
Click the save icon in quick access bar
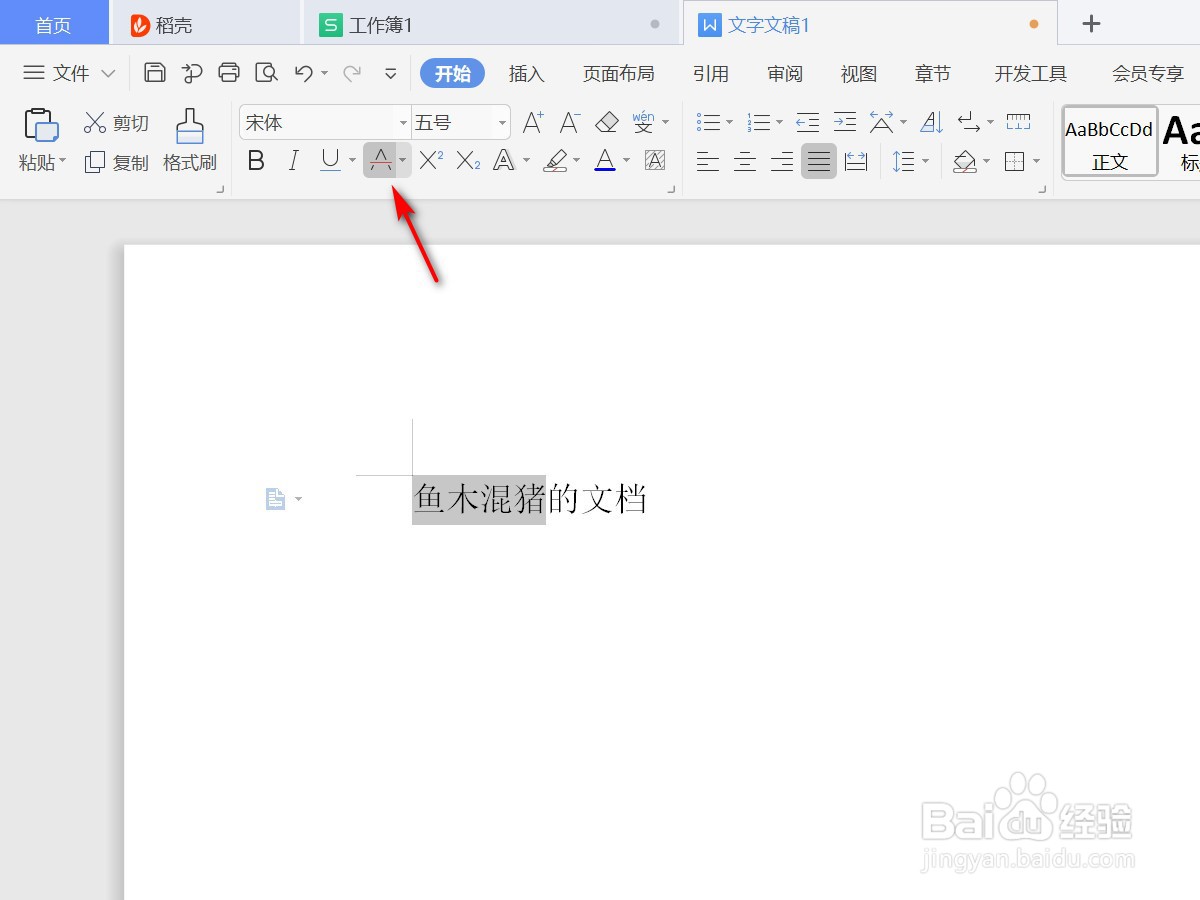click(155, 72)
